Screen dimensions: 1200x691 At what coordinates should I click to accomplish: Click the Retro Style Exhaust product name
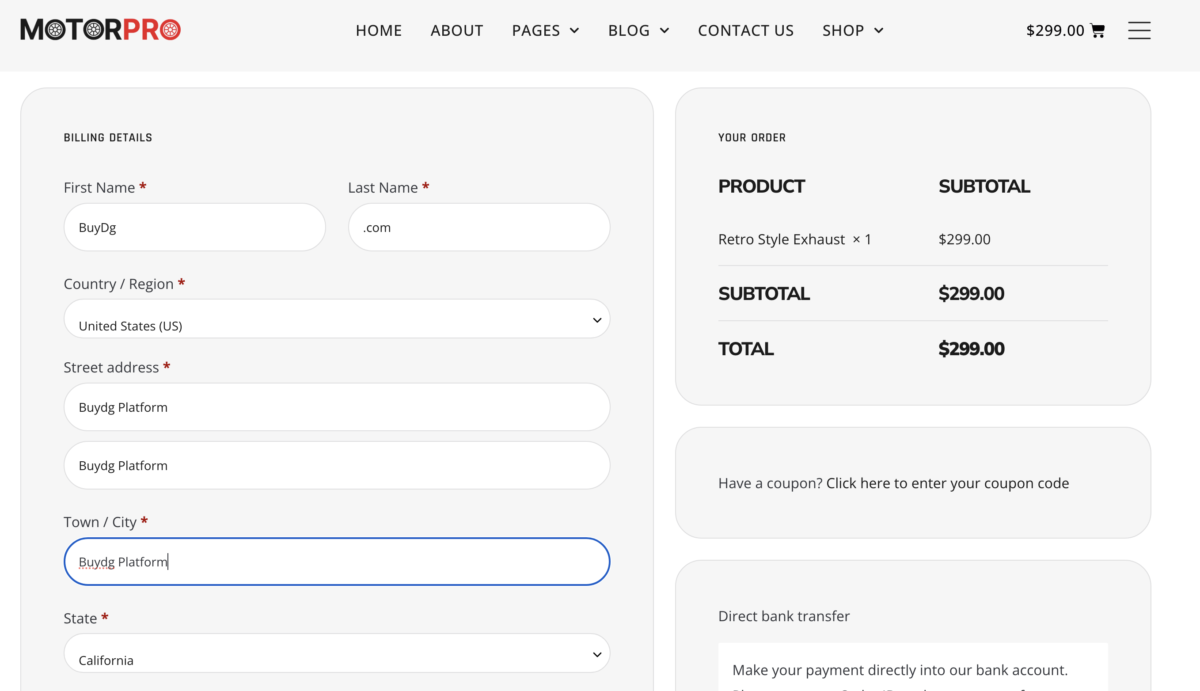(x=781, y=239)
